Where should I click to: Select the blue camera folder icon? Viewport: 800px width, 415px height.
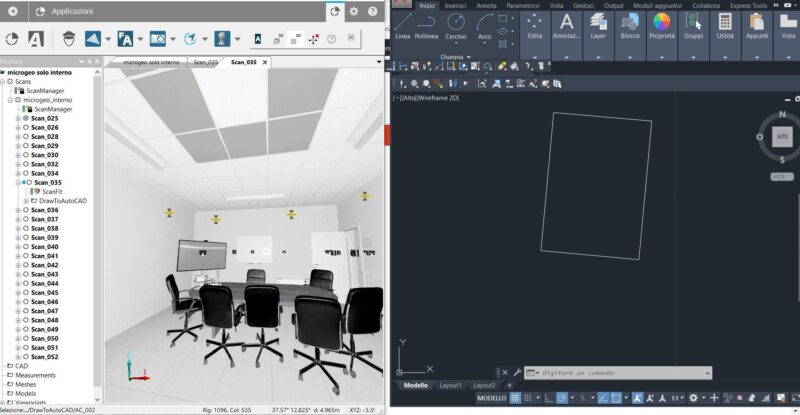tap(157, 39)
